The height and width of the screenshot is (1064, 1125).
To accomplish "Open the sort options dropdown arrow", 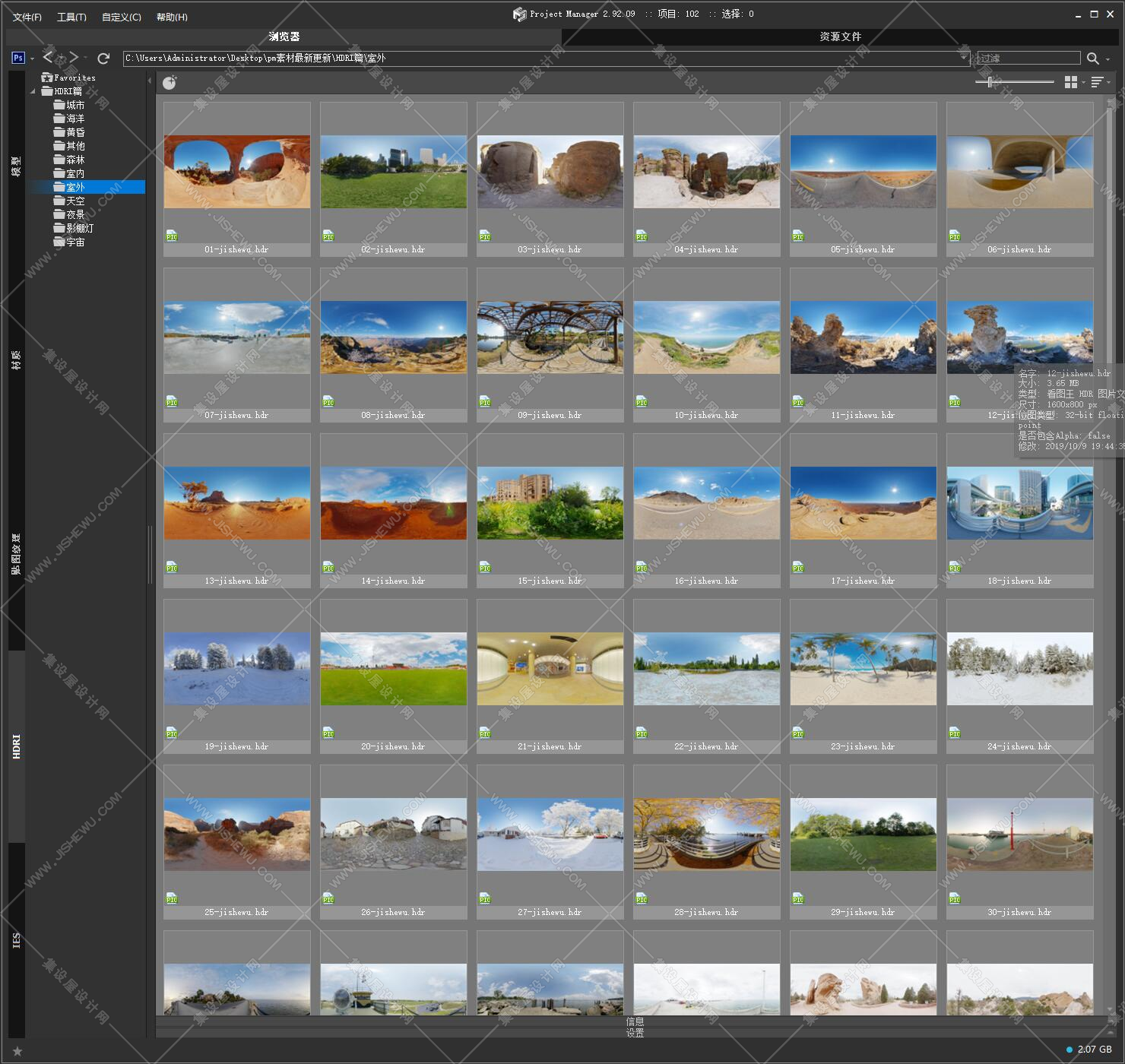I will 1109,82.
